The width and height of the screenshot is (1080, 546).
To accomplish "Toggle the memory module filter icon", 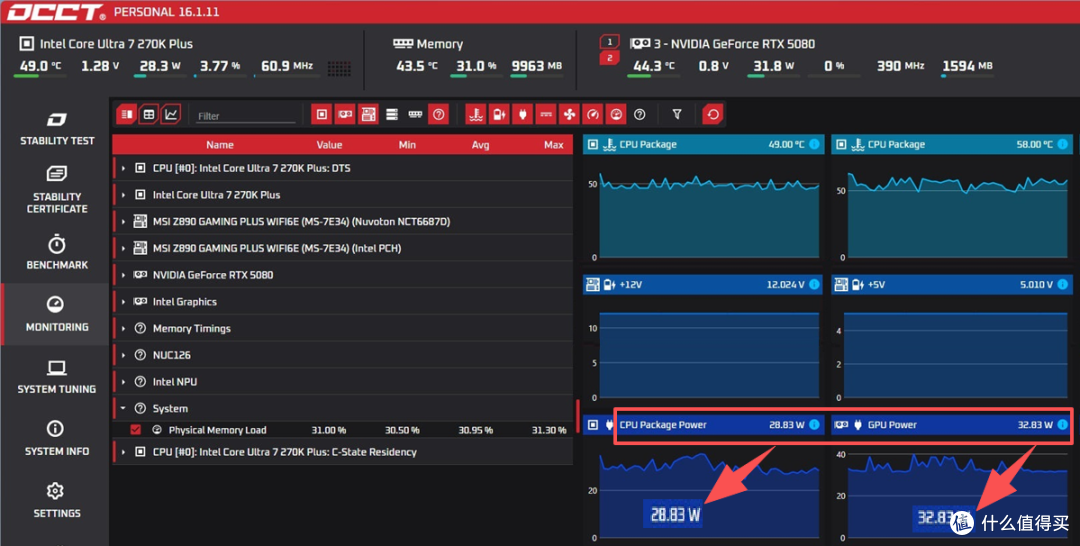I will tap(415, 114).
